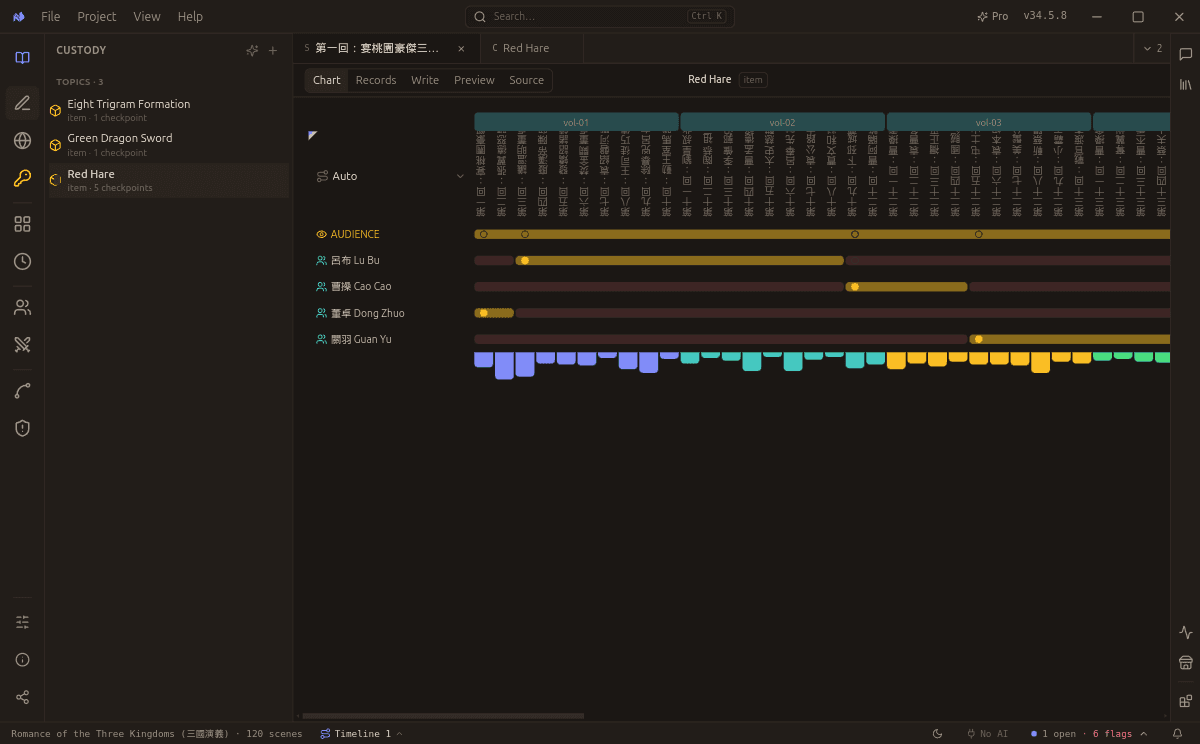Open the chat comments panel icon
1200x744 pixels.
click(1186, 54)
